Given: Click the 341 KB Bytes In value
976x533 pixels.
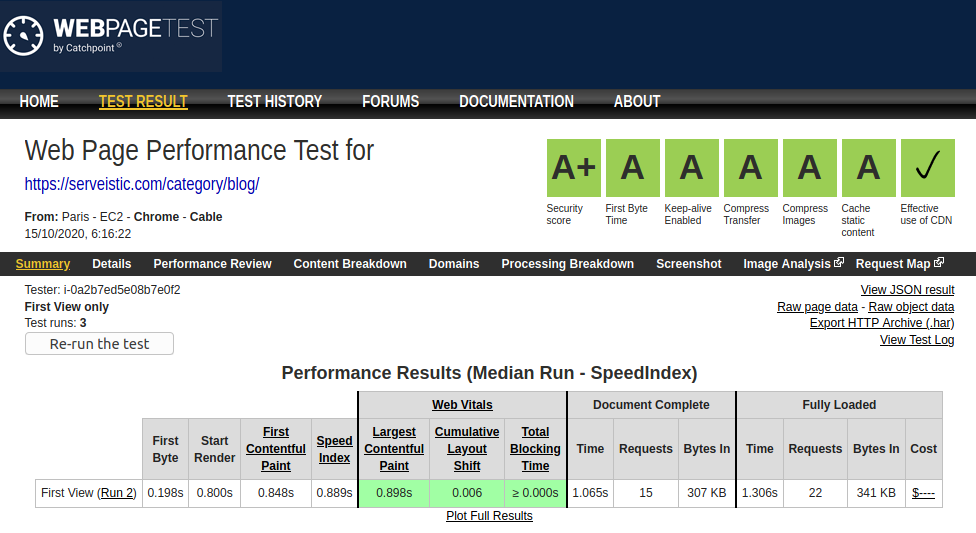Looking at the screenshot, I should click(x=876, y=493).
